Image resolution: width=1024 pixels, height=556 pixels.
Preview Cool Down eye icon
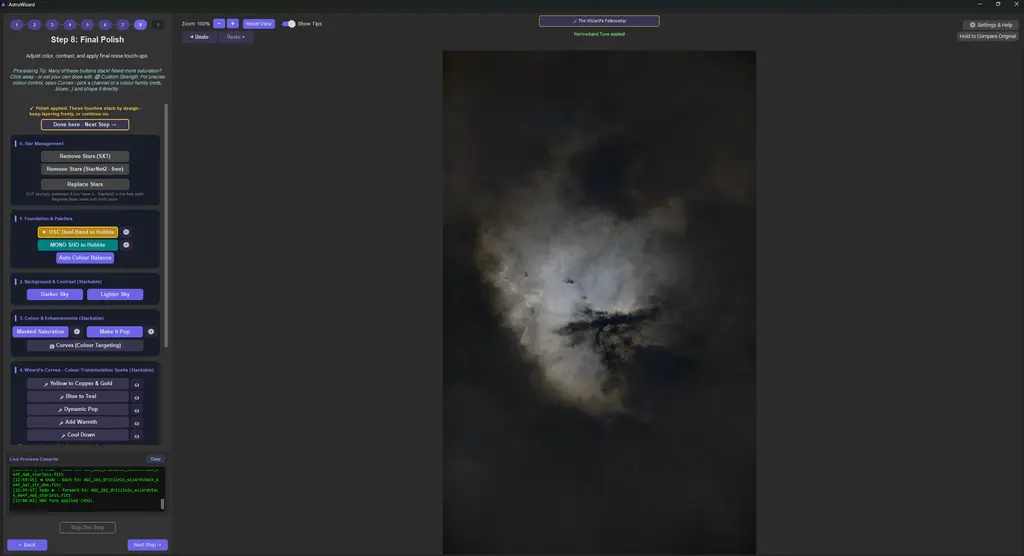(136, 436)
